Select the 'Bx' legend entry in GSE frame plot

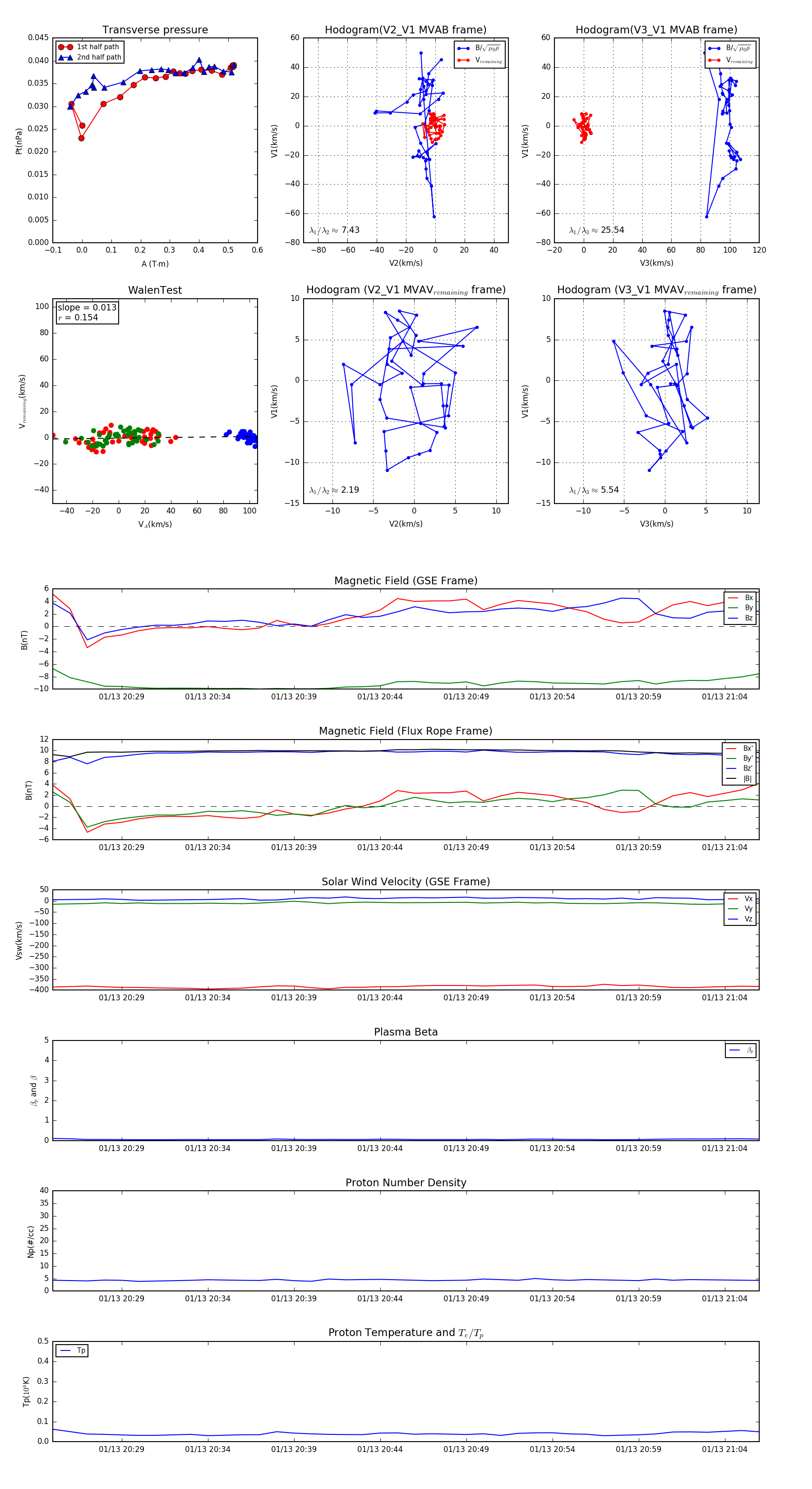[x=741, y=598]
